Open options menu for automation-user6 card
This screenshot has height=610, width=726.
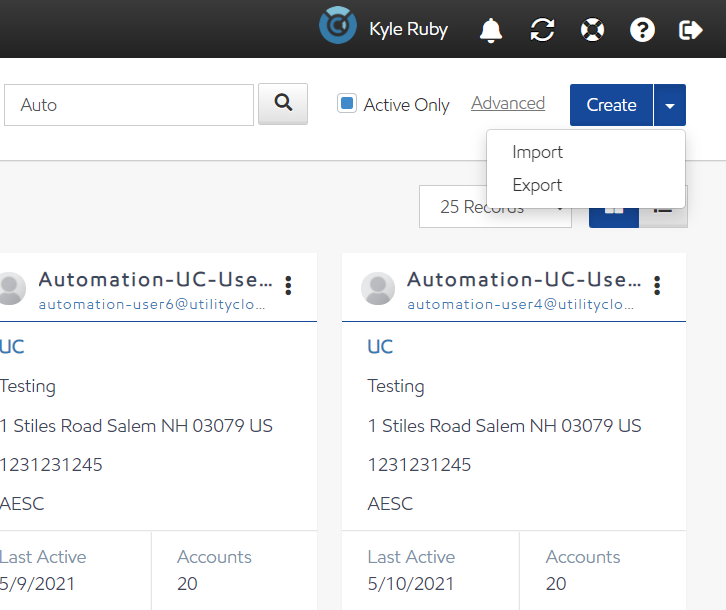point(288,285)
